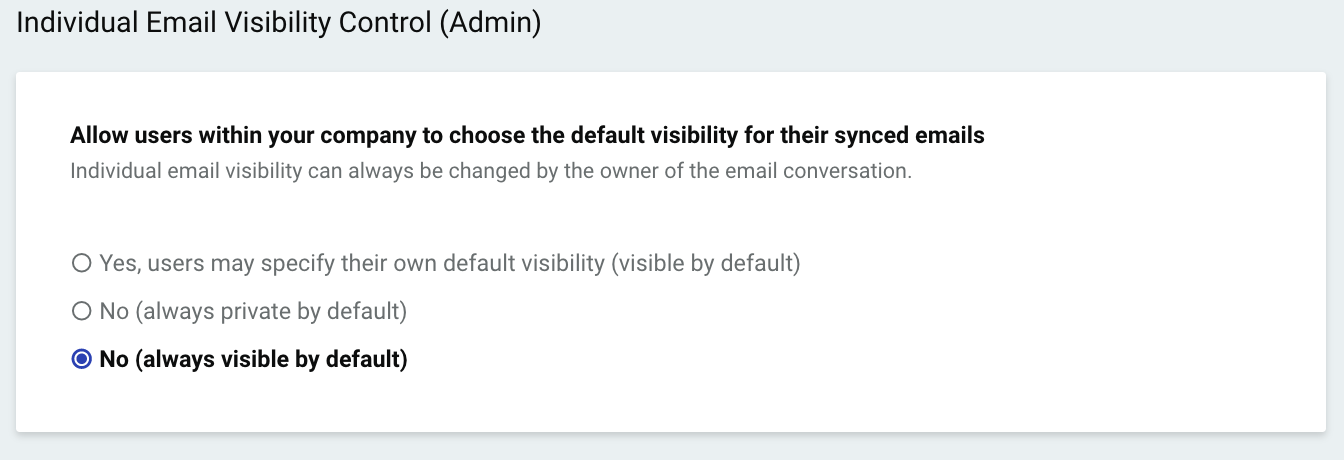Click the empty circle beside 'No (always private'
The width and height of the screenshot is (1344, 460).
click(x=82, y=312)
